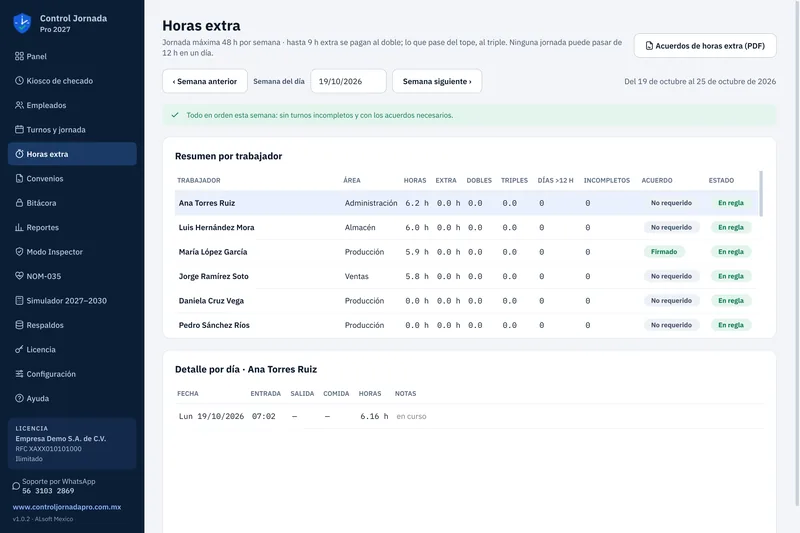Click the ESTADO column header

pos(721,181)
